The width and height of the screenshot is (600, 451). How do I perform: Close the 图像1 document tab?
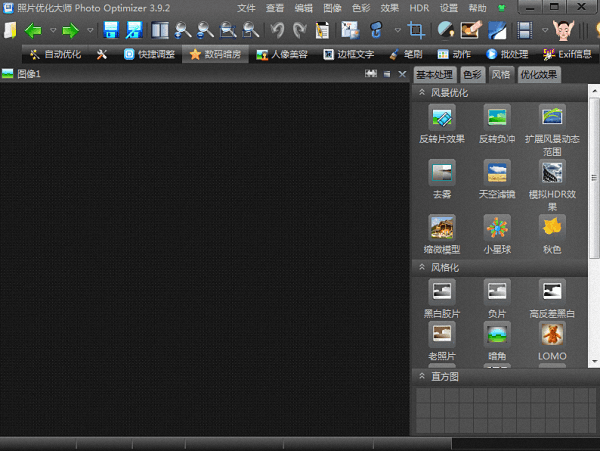point(402,74)
